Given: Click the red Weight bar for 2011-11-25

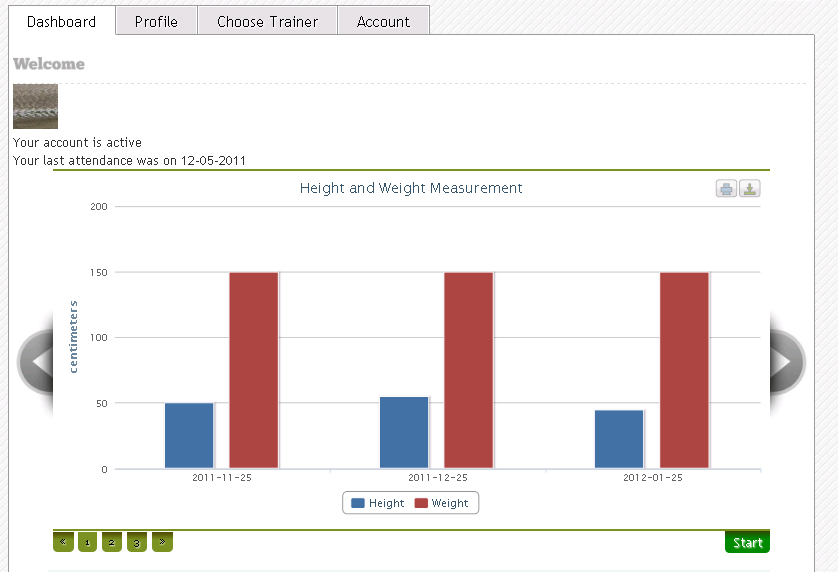Looking at the screenshot, I should 254,370.
